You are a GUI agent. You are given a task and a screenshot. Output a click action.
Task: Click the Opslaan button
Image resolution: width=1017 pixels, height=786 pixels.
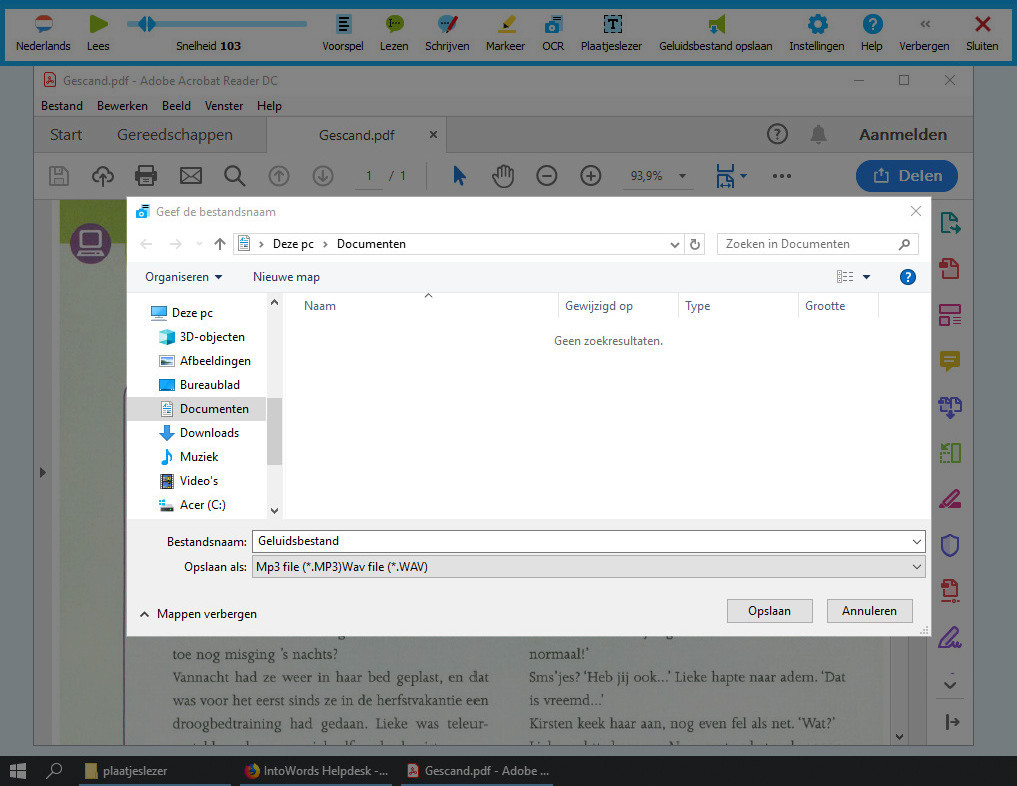point(769,611)
